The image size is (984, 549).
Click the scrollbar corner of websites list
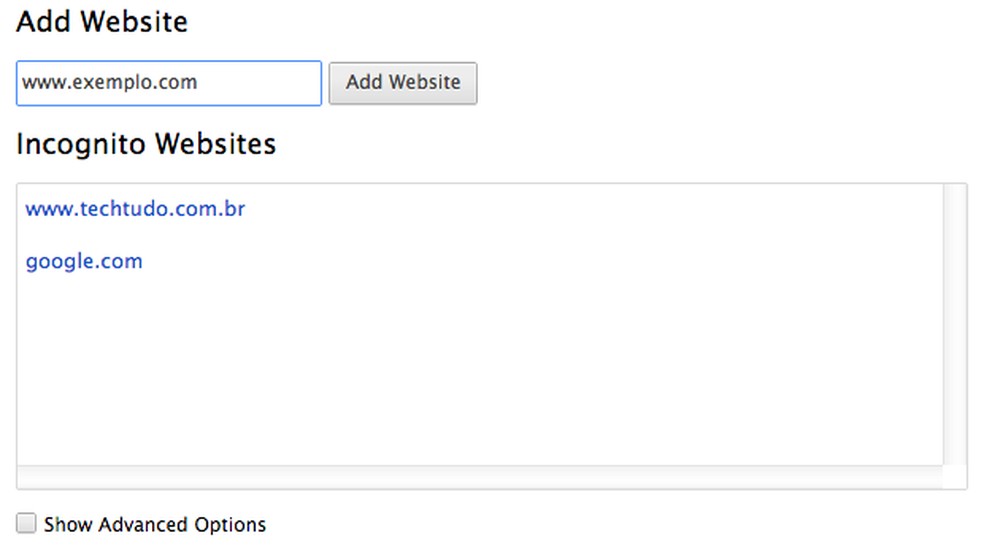[x=954, y=477]
